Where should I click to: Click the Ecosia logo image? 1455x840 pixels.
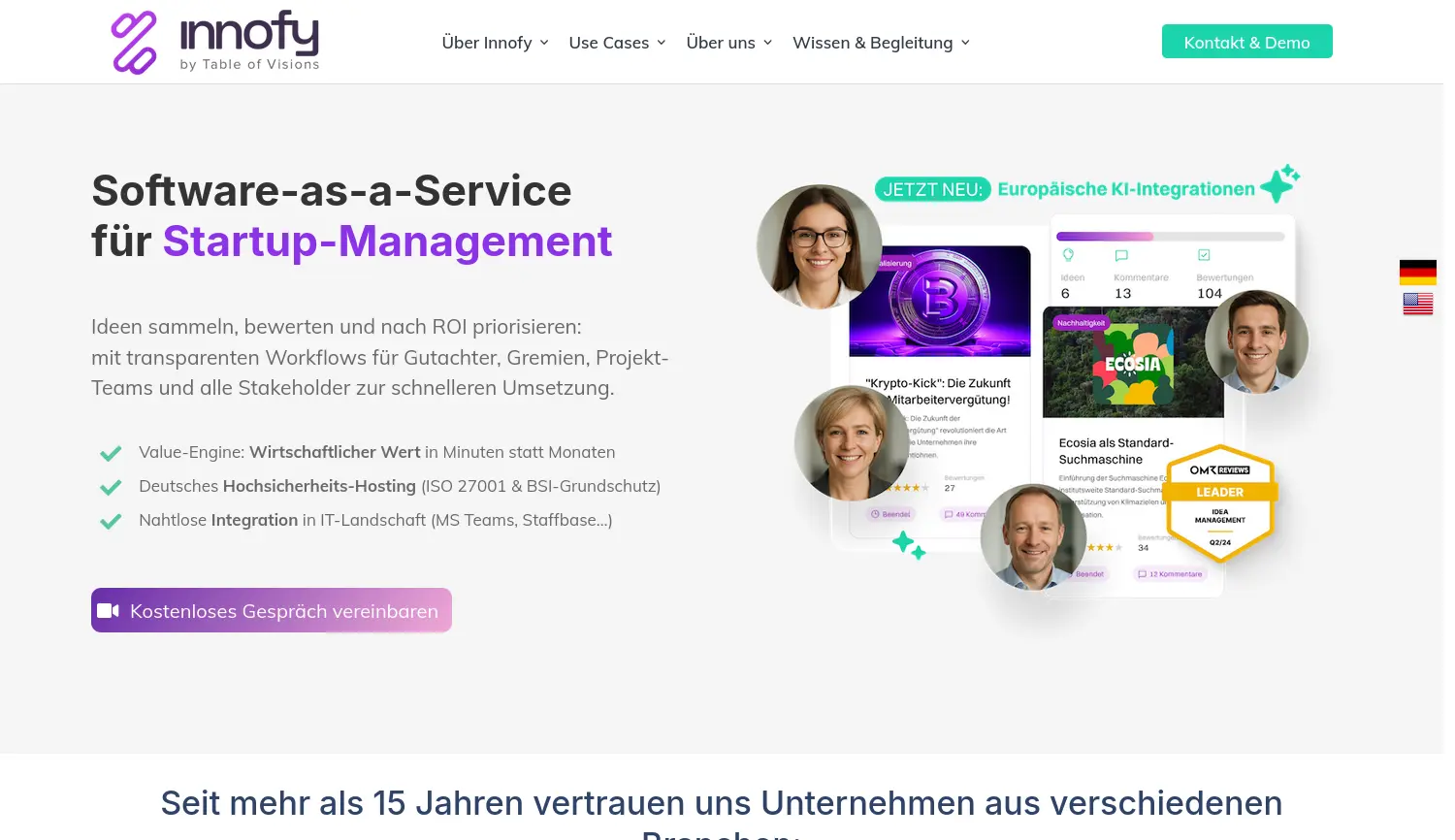click(x=1132, y=365)
